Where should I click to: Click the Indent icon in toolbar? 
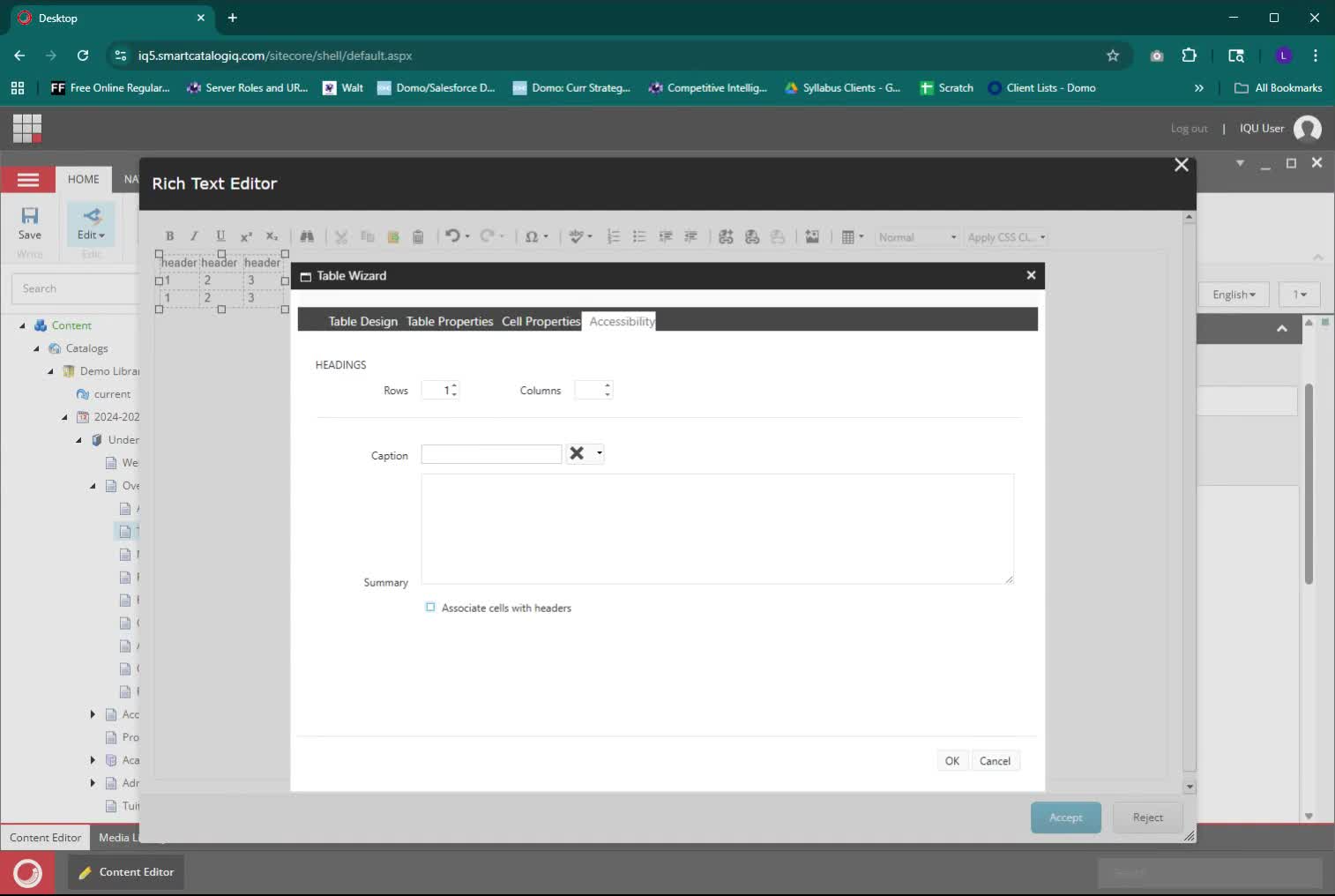[666, 236]
